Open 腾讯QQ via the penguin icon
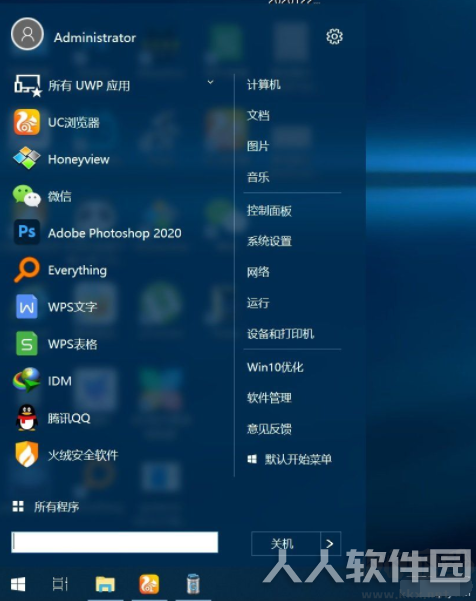This screenshot has width=476, height=601. click(x=27, y=418)
